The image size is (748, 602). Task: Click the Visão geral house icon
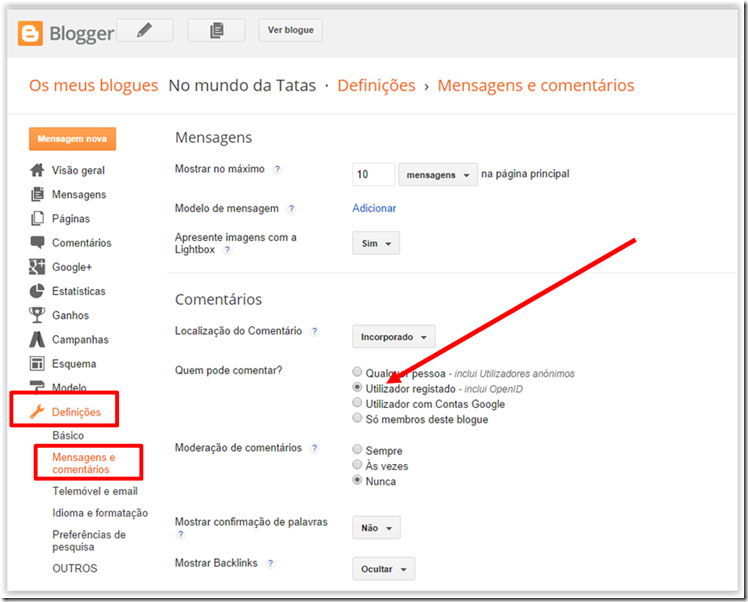37,170
